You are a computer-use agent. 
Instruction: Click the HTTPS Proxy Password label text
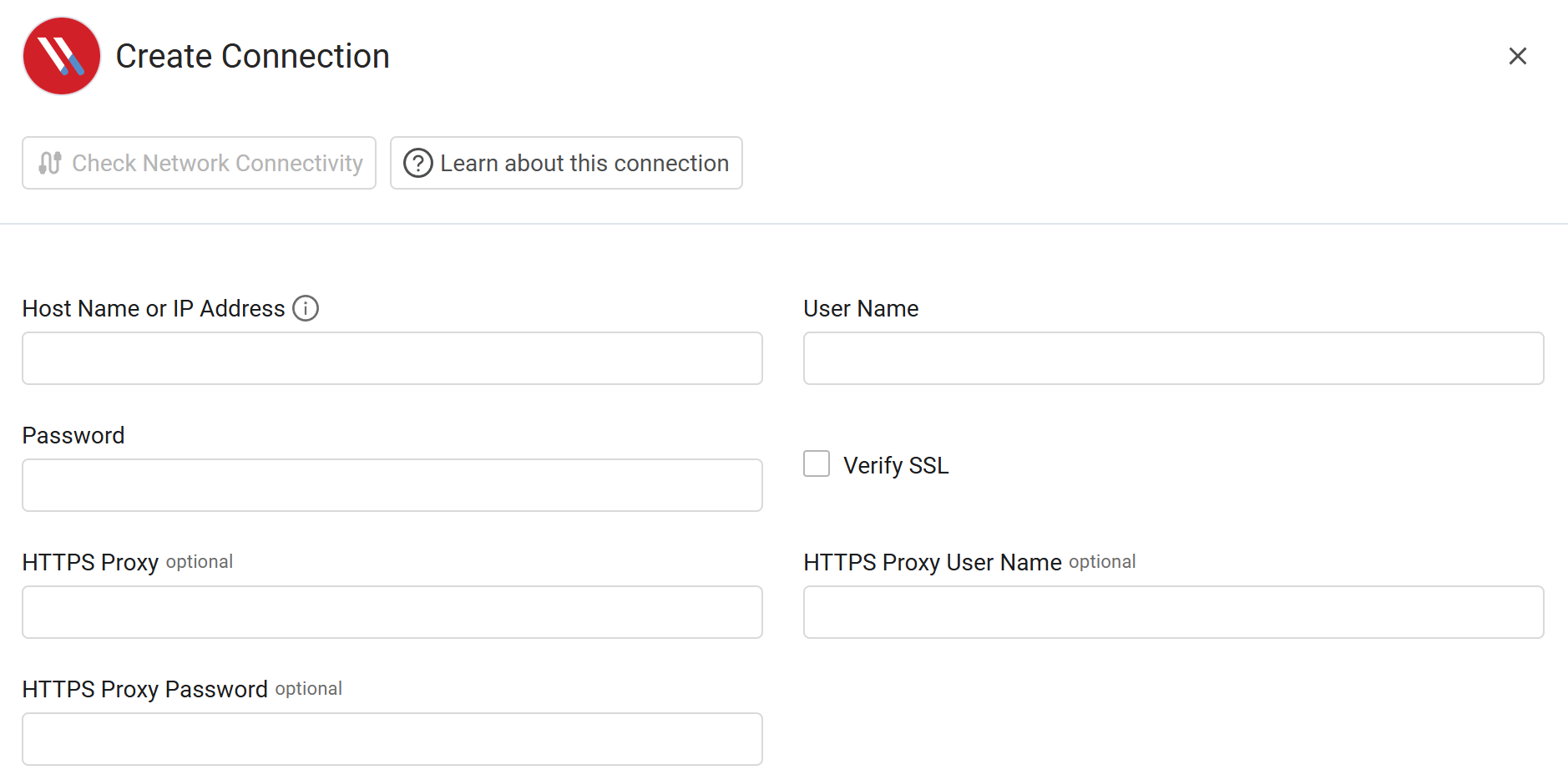144,689
